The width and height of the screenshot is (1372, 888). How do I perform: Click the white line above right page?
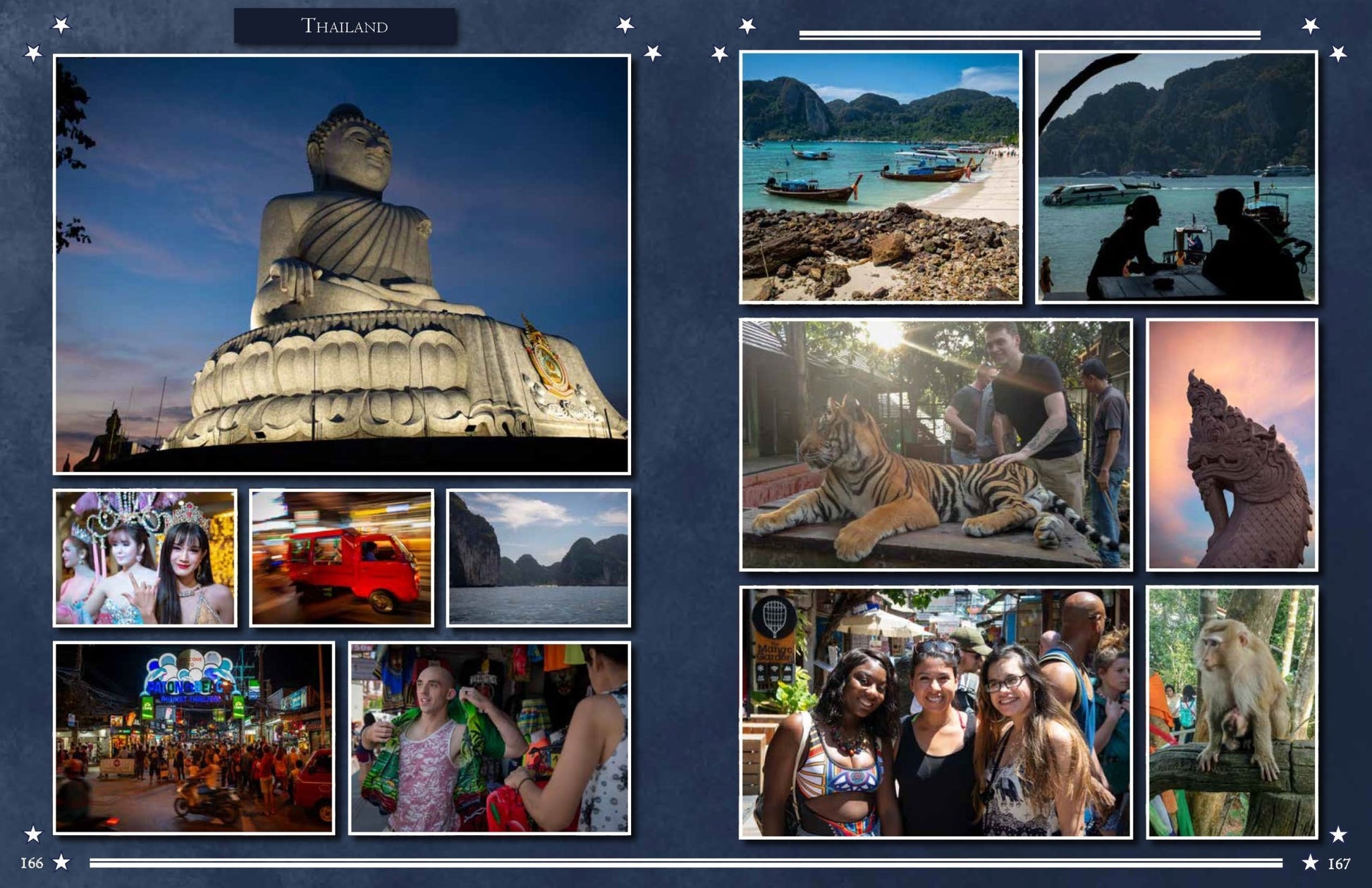point(1029,34)
